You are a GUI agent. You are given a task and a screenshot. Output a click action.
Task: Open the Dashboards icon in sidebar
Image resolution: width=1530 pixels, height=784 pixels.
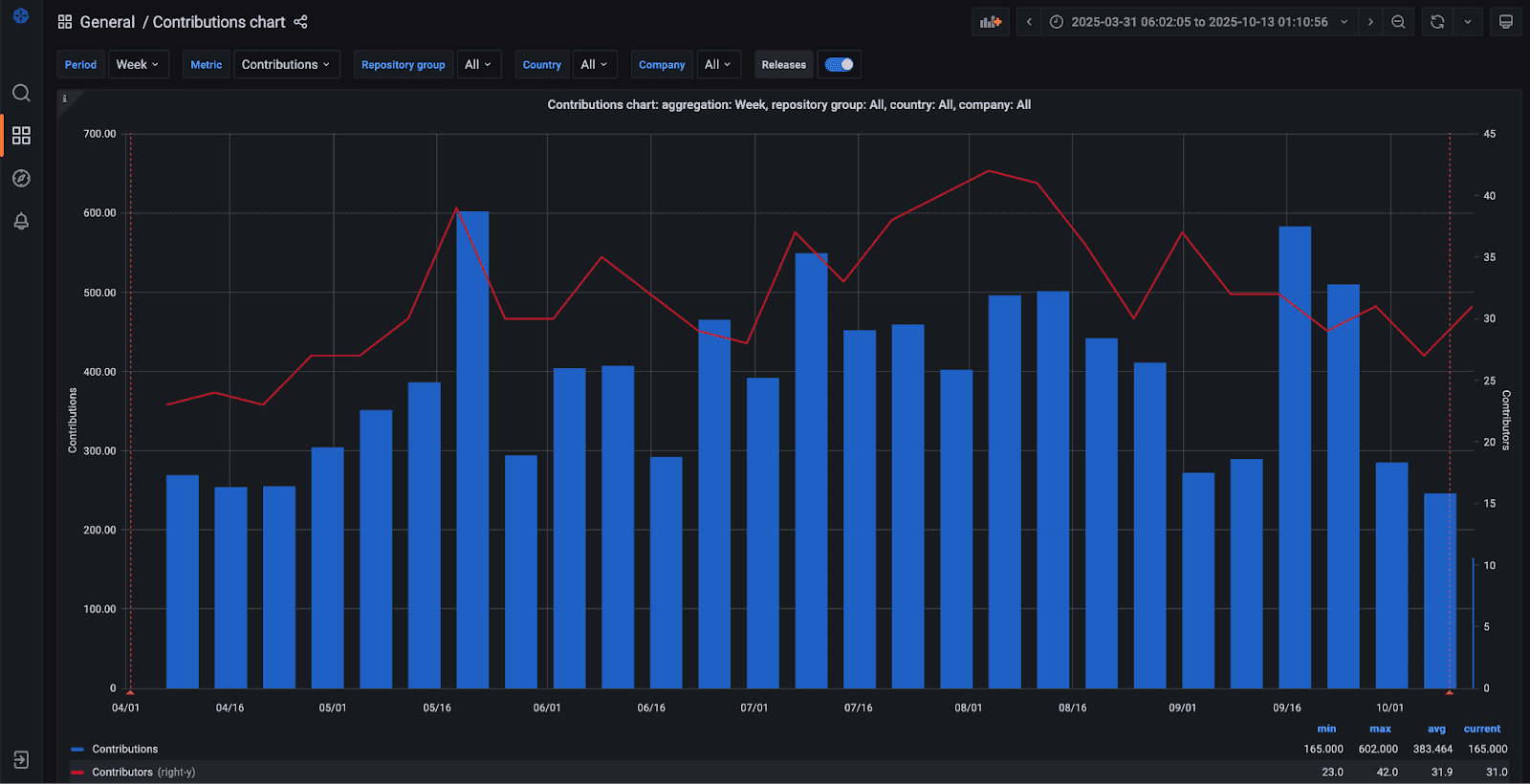click(21, 136)
